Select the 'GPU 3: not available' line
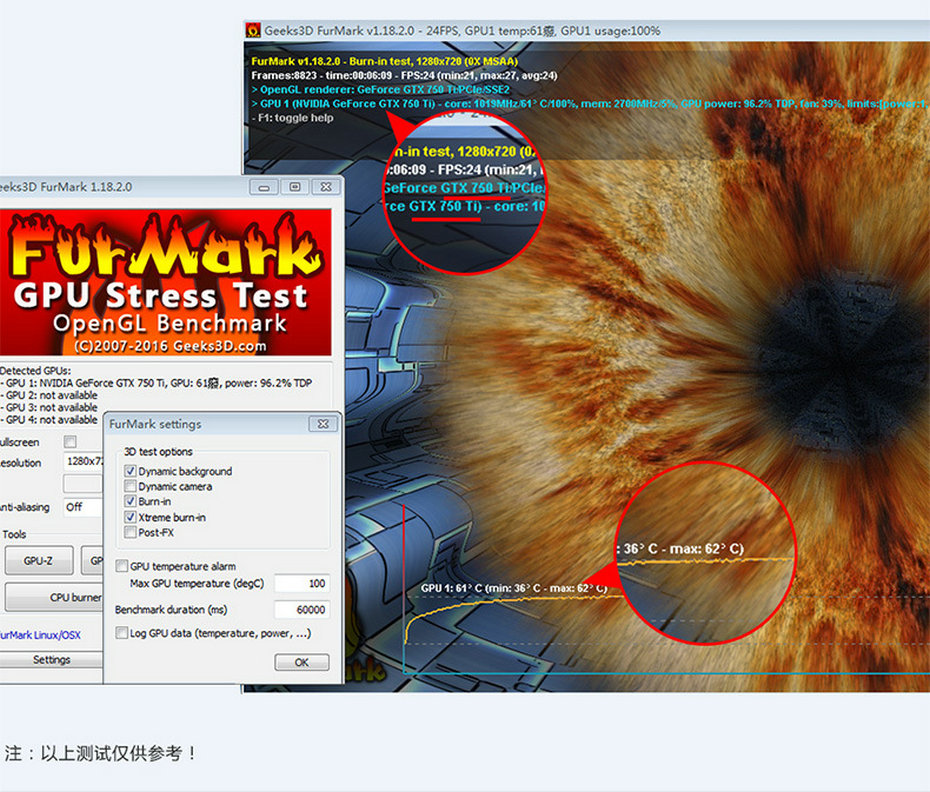 (x=49, y=408)
